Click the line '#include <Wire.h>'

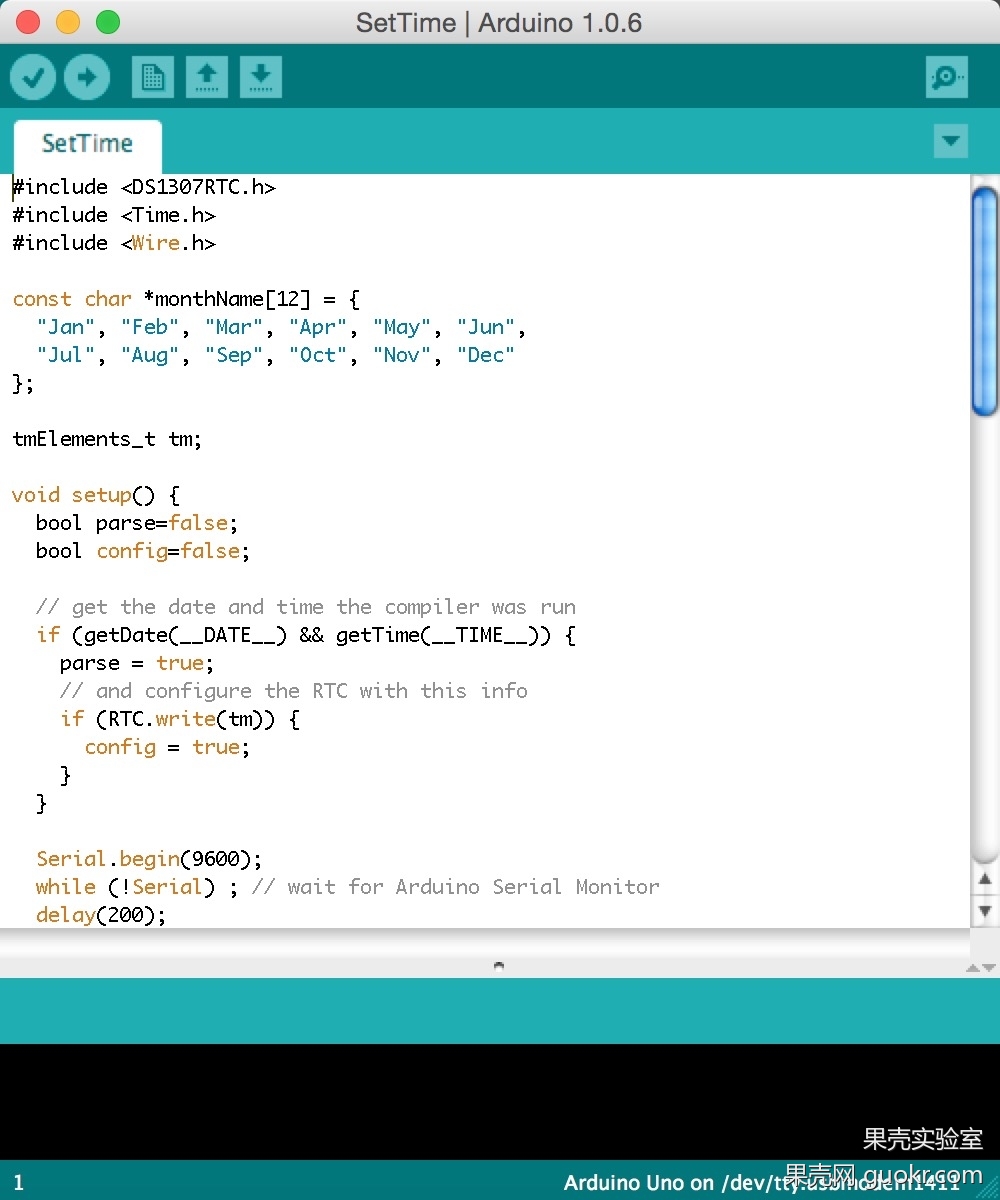click(x=114, y=243)
